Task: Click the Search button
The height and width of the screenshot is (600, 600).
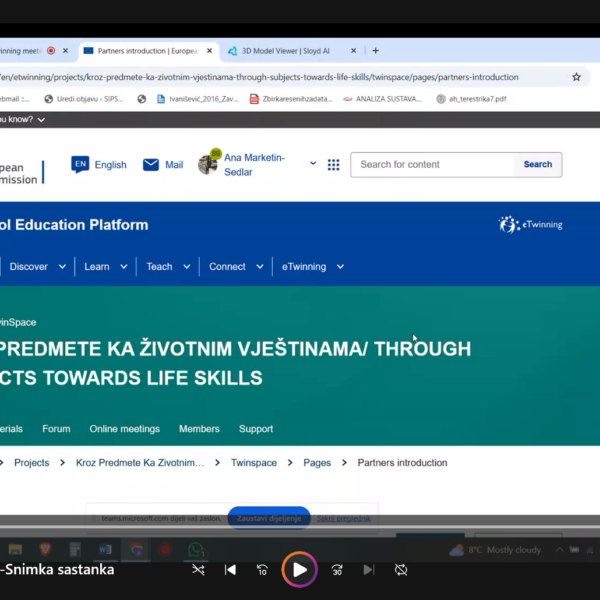Action: pos(537,165)
